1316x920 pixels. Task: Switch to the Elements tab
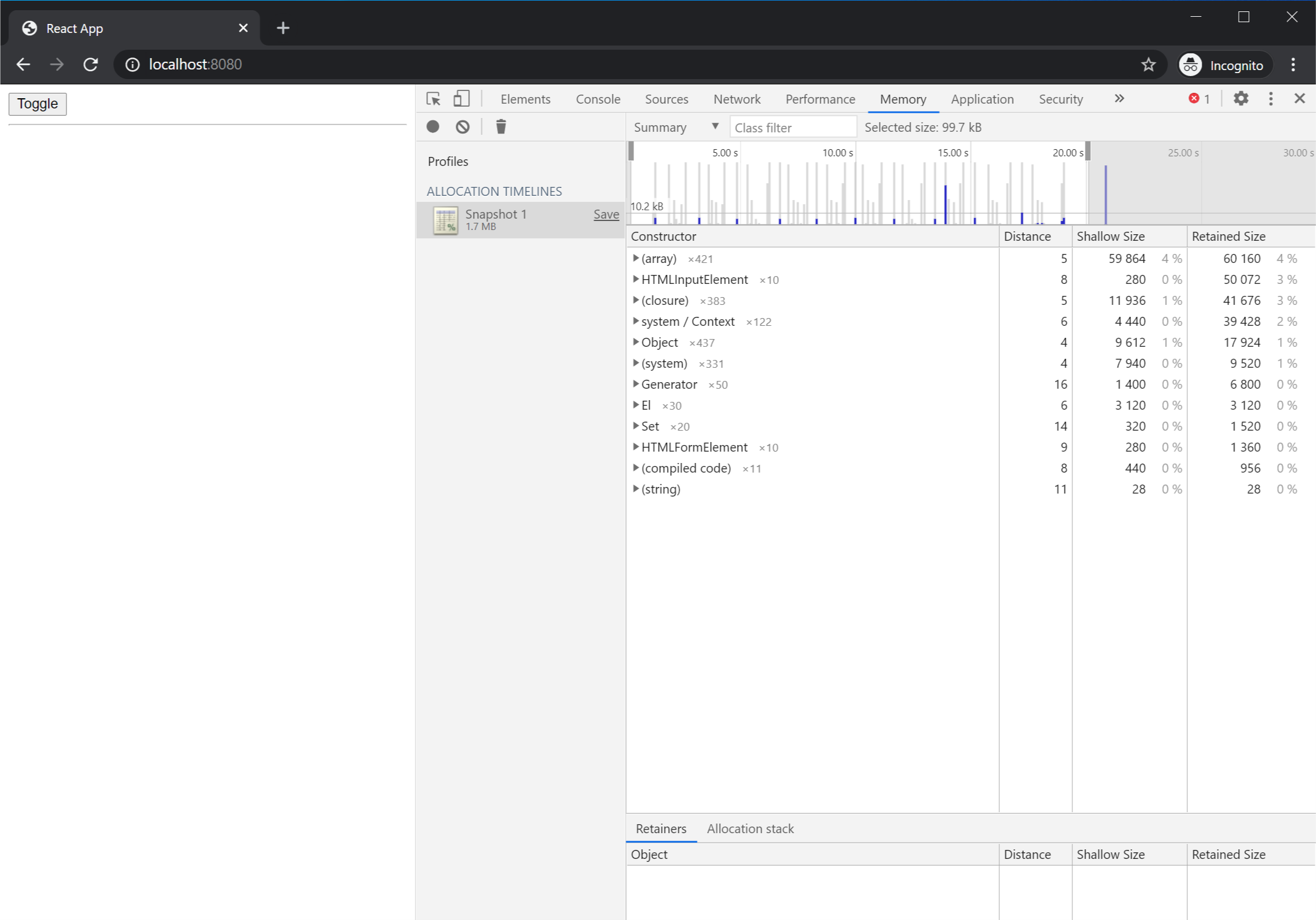[525, 99]
